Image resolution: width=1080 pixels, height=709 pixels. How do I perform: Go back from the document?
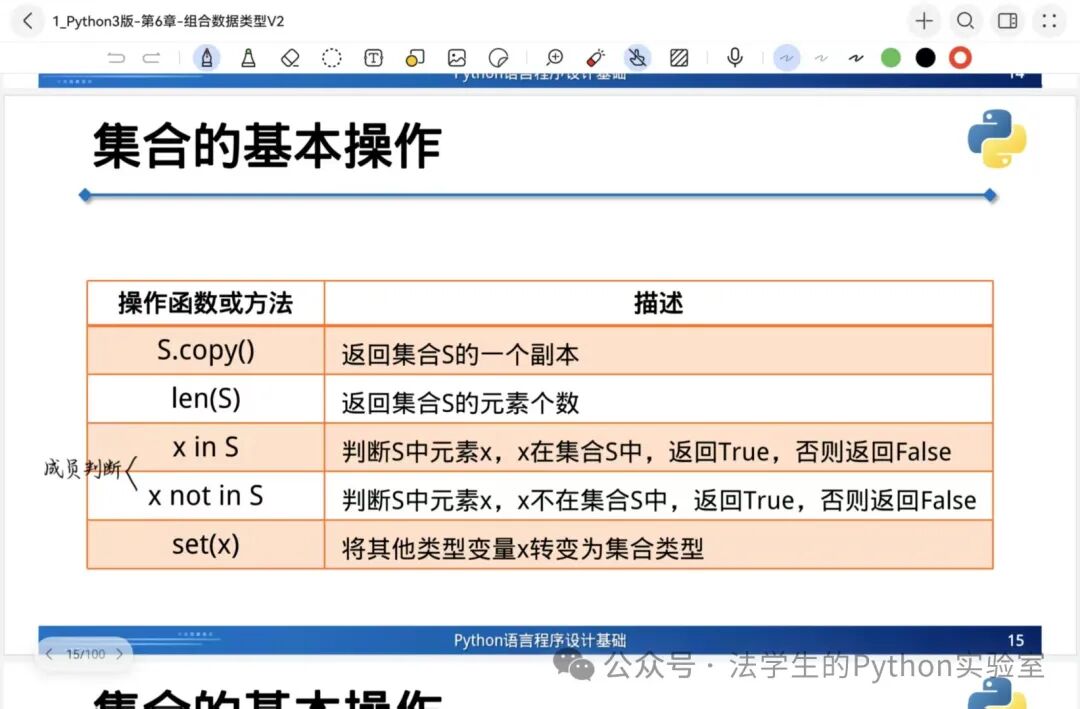click(27, 20)
